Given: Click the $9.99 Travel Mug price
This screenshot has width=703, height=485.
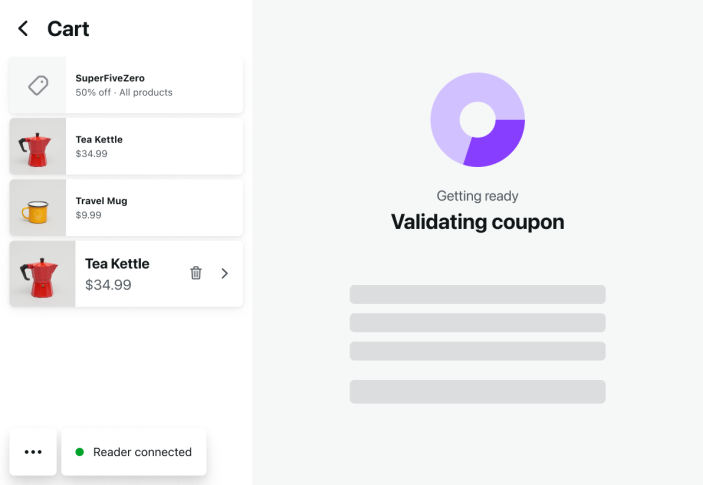Looking at the screenshot, I should [88, 215].
